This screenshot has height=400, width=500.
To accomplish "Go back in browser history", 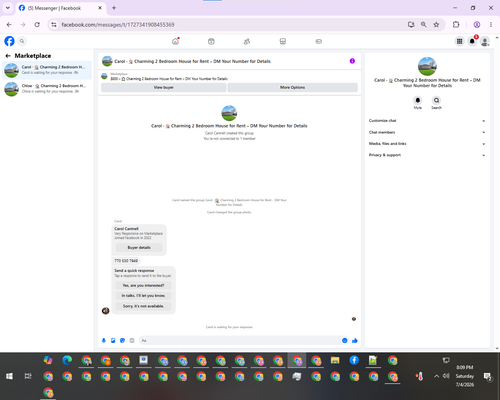I will point(9,24).
